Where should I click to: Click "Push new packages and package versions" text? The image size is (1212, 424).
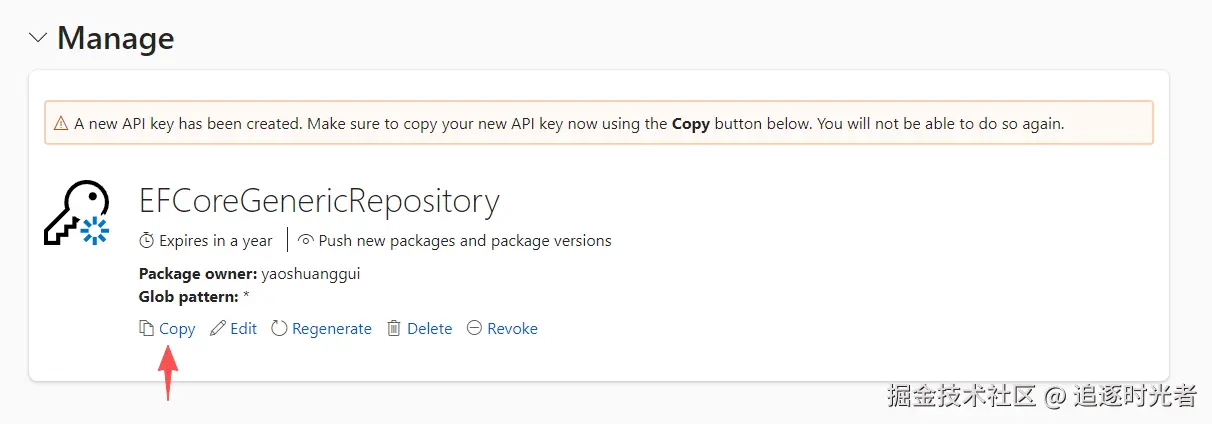tap(465, 241)
